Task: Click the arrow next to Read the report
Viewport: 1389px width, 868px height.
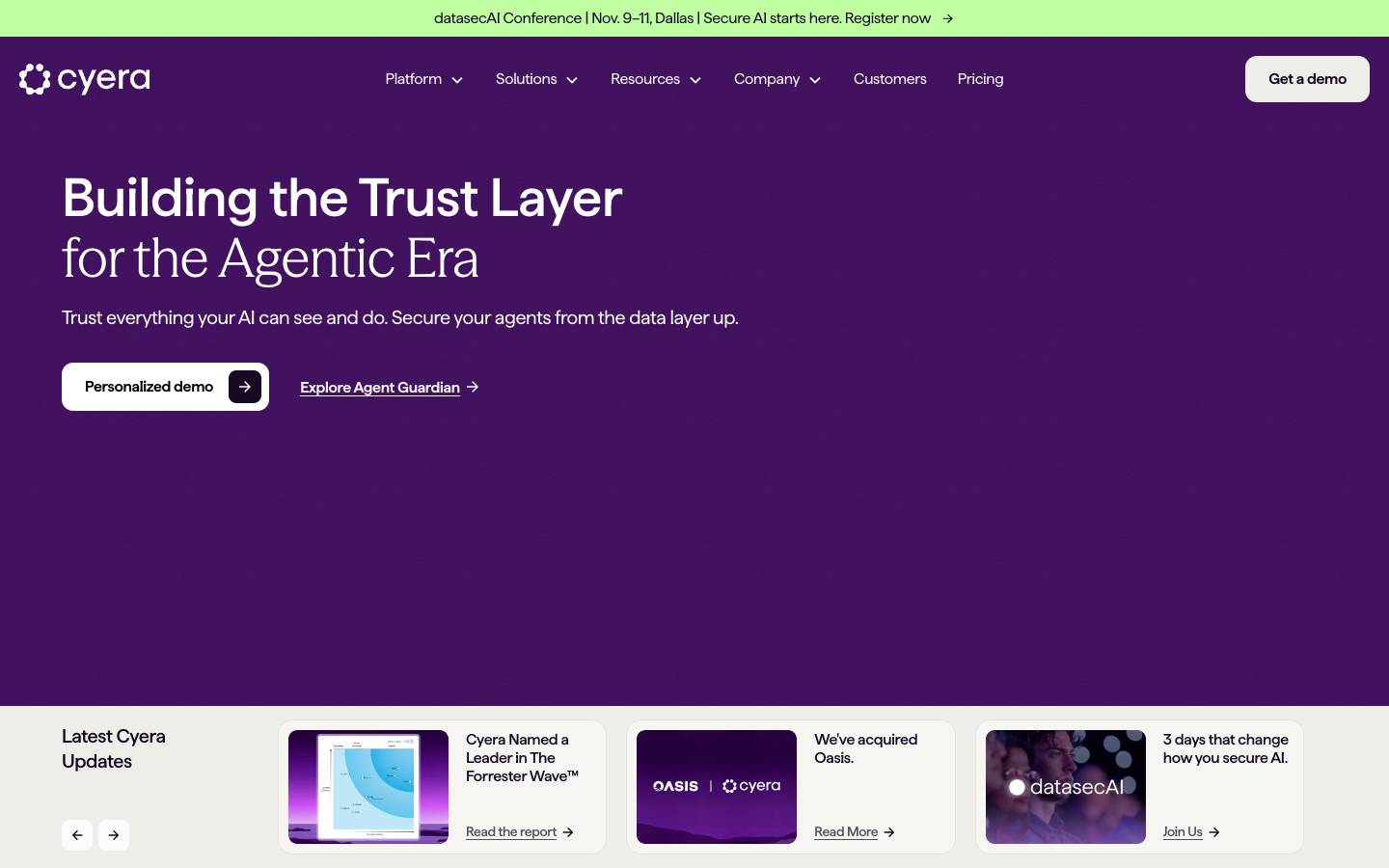Action: 568,832
